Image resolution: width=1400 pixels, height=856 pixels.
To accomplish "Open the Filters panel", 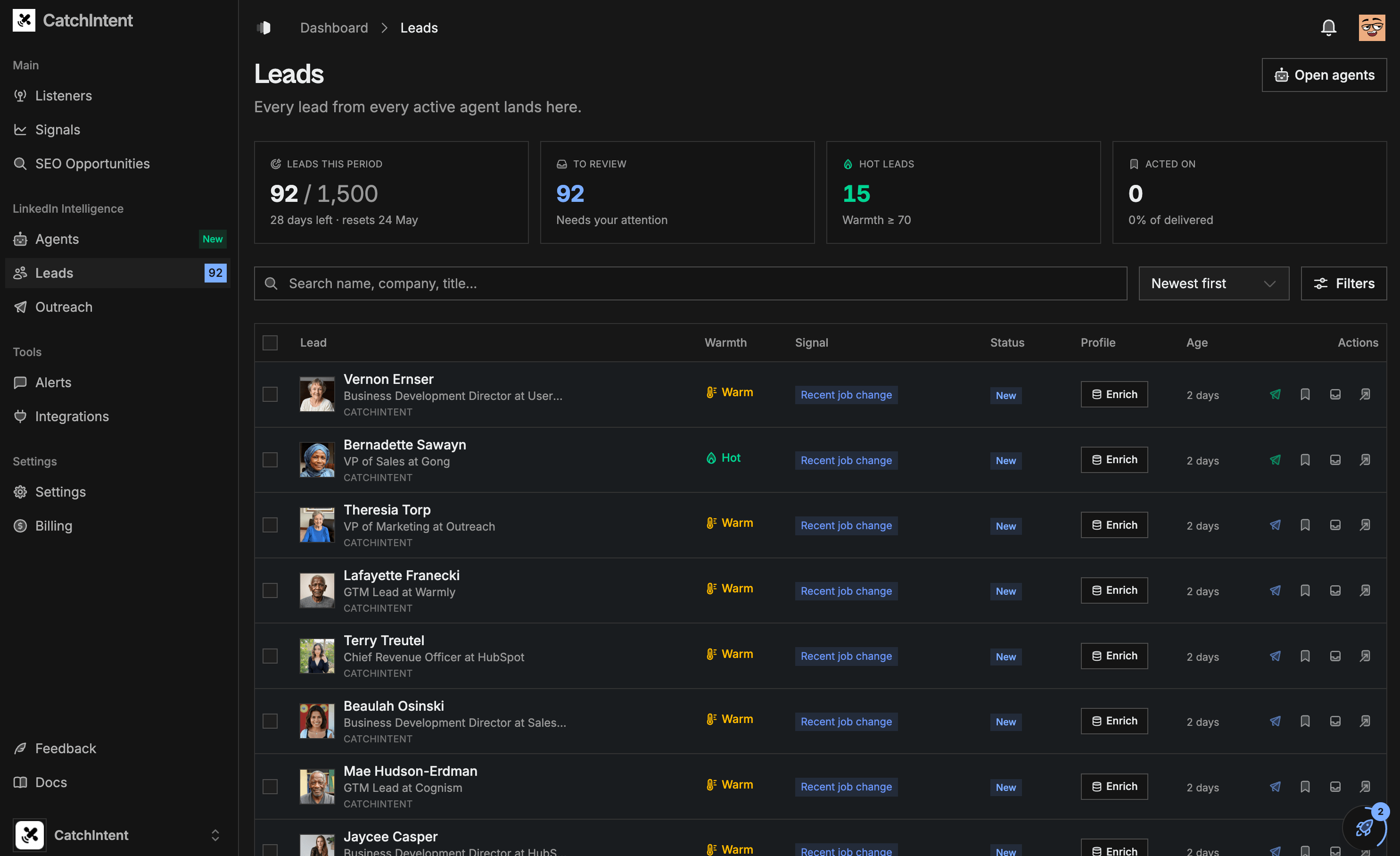I will point(1344,283).
